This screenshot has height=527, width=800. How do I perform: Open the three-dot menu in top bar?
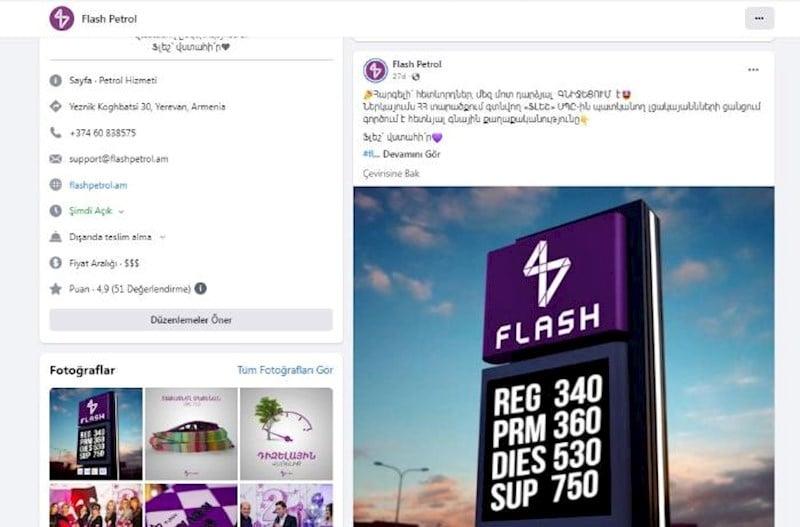759,18
